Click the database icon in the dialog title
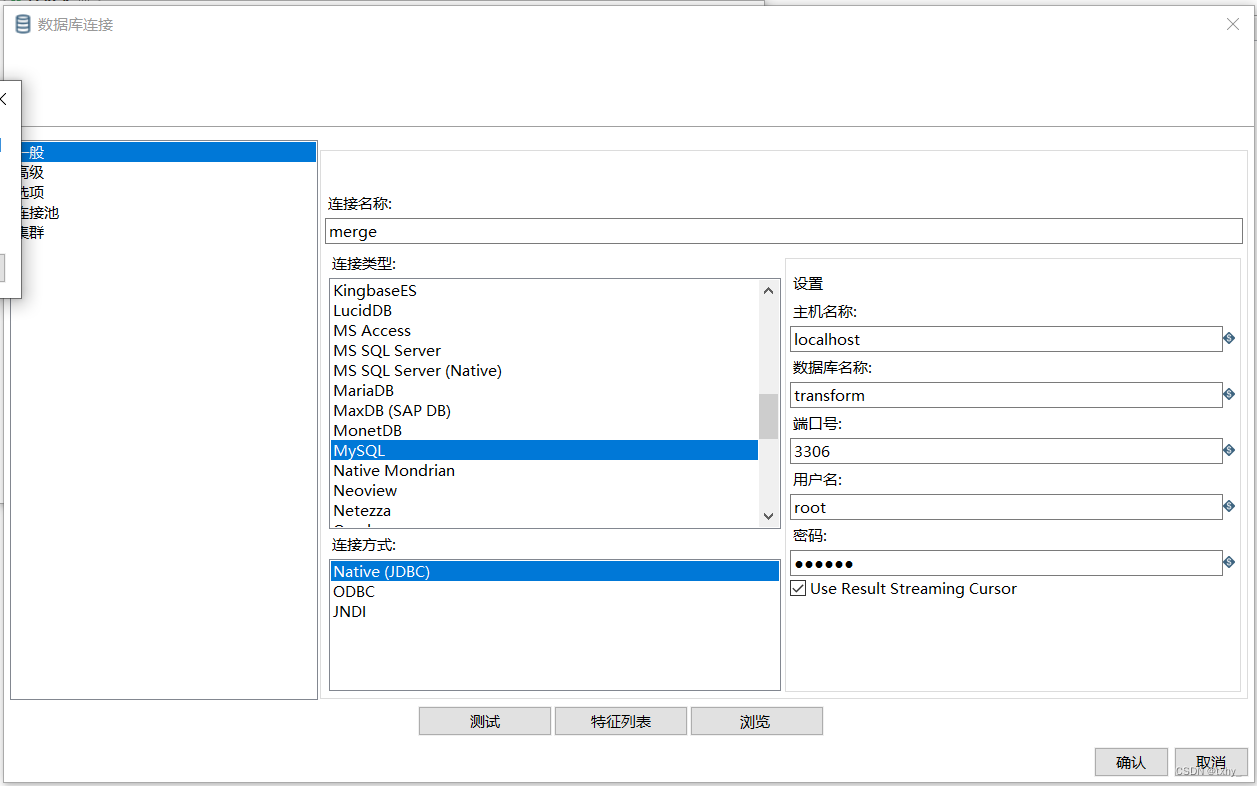Viewport: 1257px width, 786px height. click(x=22, y=24)
